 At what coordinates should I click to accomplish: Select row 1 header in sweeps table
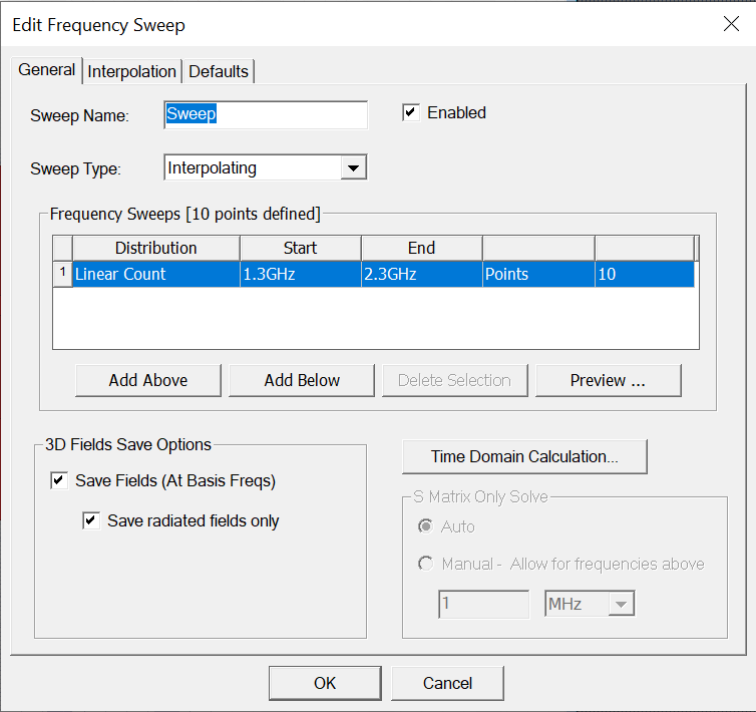pos(62,274)
